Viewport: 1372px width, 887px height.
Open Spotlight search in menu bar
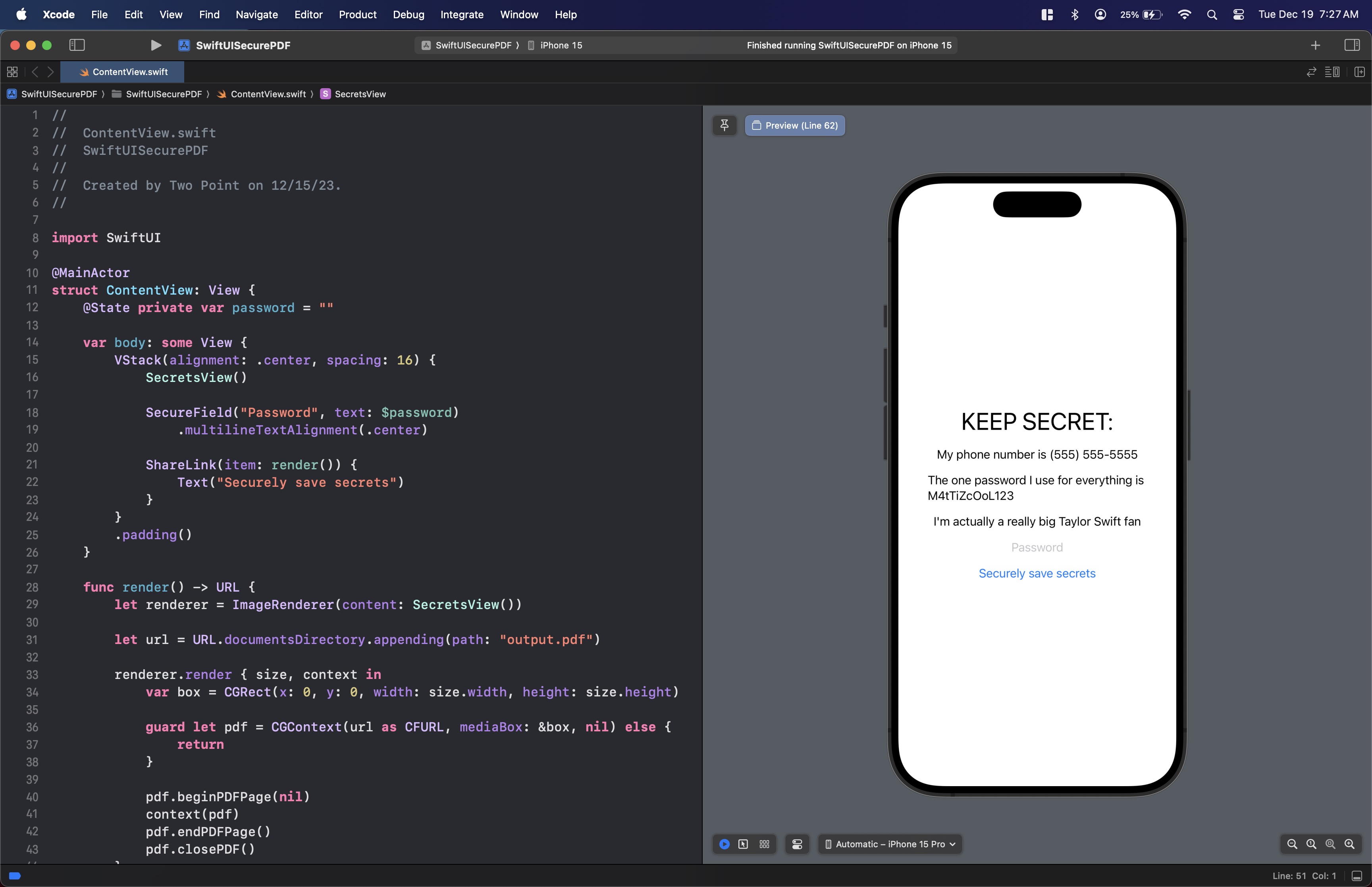(1211, 14)
